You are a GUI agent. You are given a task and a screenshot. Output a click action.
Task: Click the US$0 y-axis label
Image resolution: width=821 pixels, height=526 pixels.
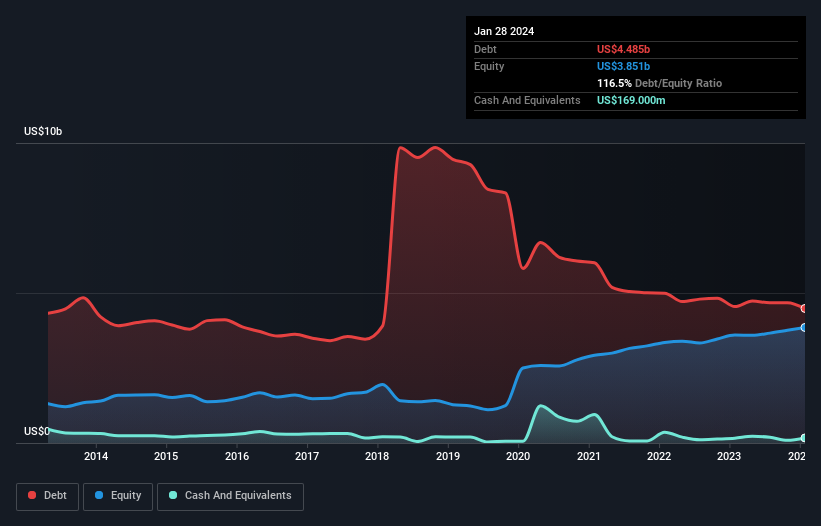coord(37,431)
